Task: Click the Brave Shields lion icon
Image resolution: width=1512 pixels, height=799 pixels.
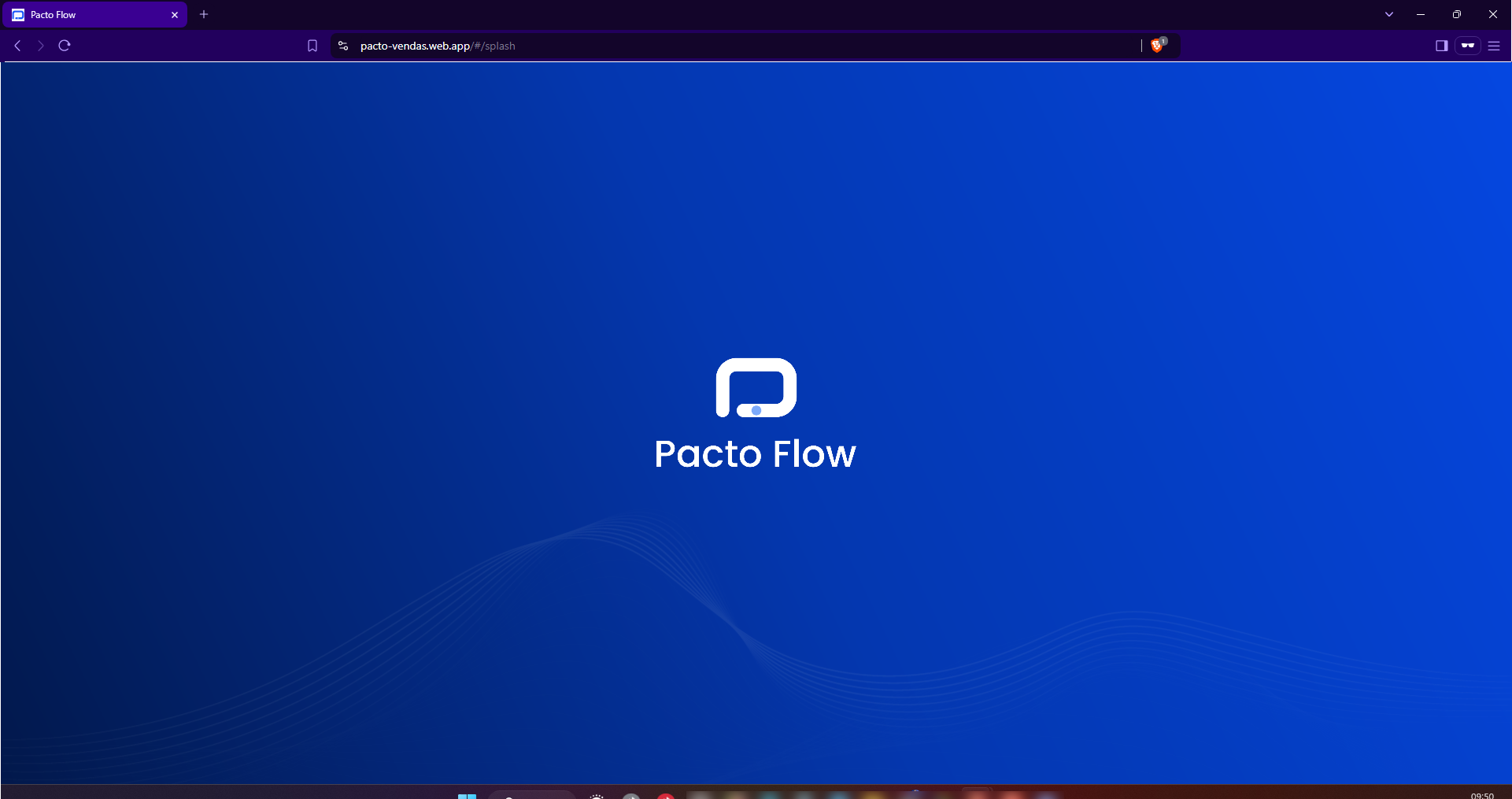Action: pos(1156,46)
